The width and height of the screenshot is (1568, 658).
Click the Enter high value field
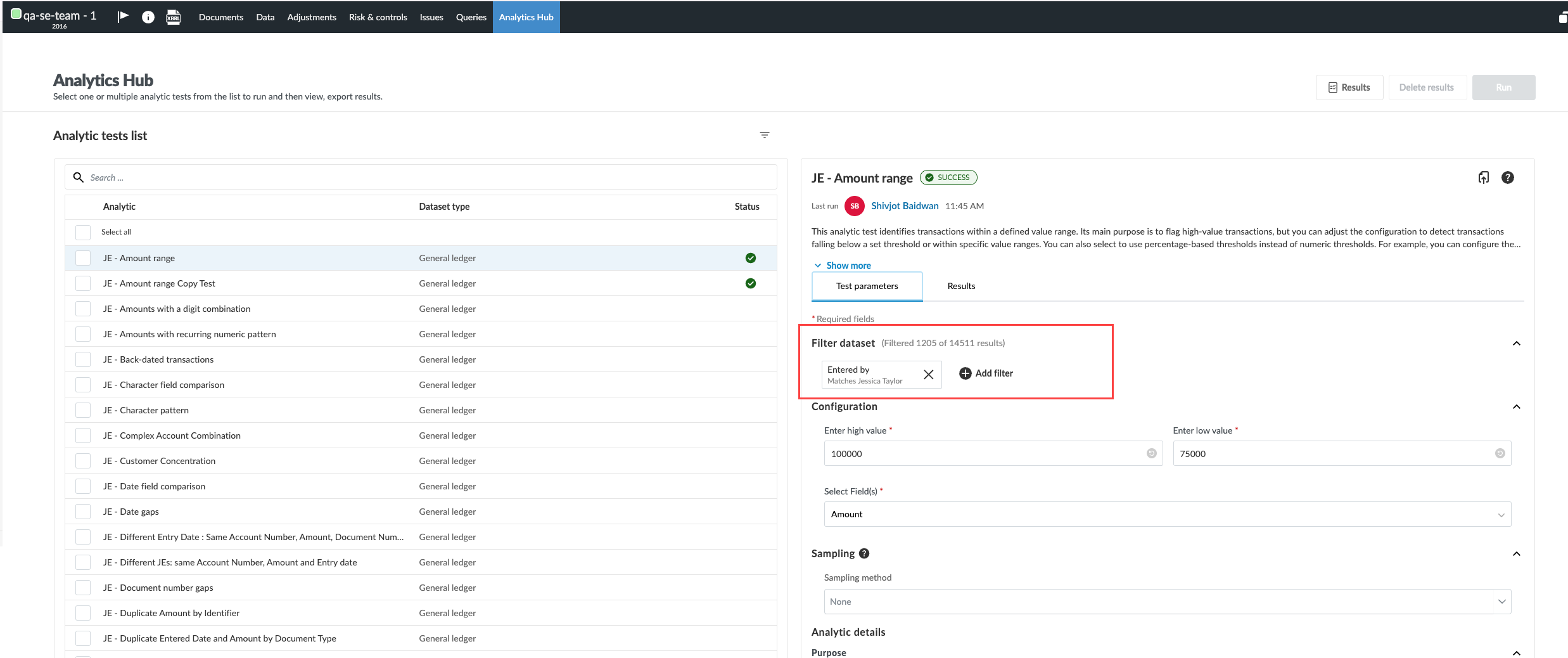pyautogui.click(x=993, y=453)
